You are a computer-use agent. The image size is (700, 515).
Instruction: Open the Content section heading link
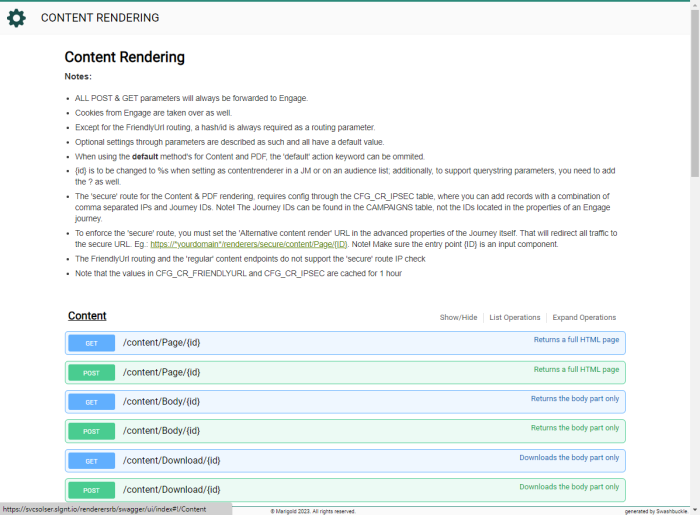point(87,316)
